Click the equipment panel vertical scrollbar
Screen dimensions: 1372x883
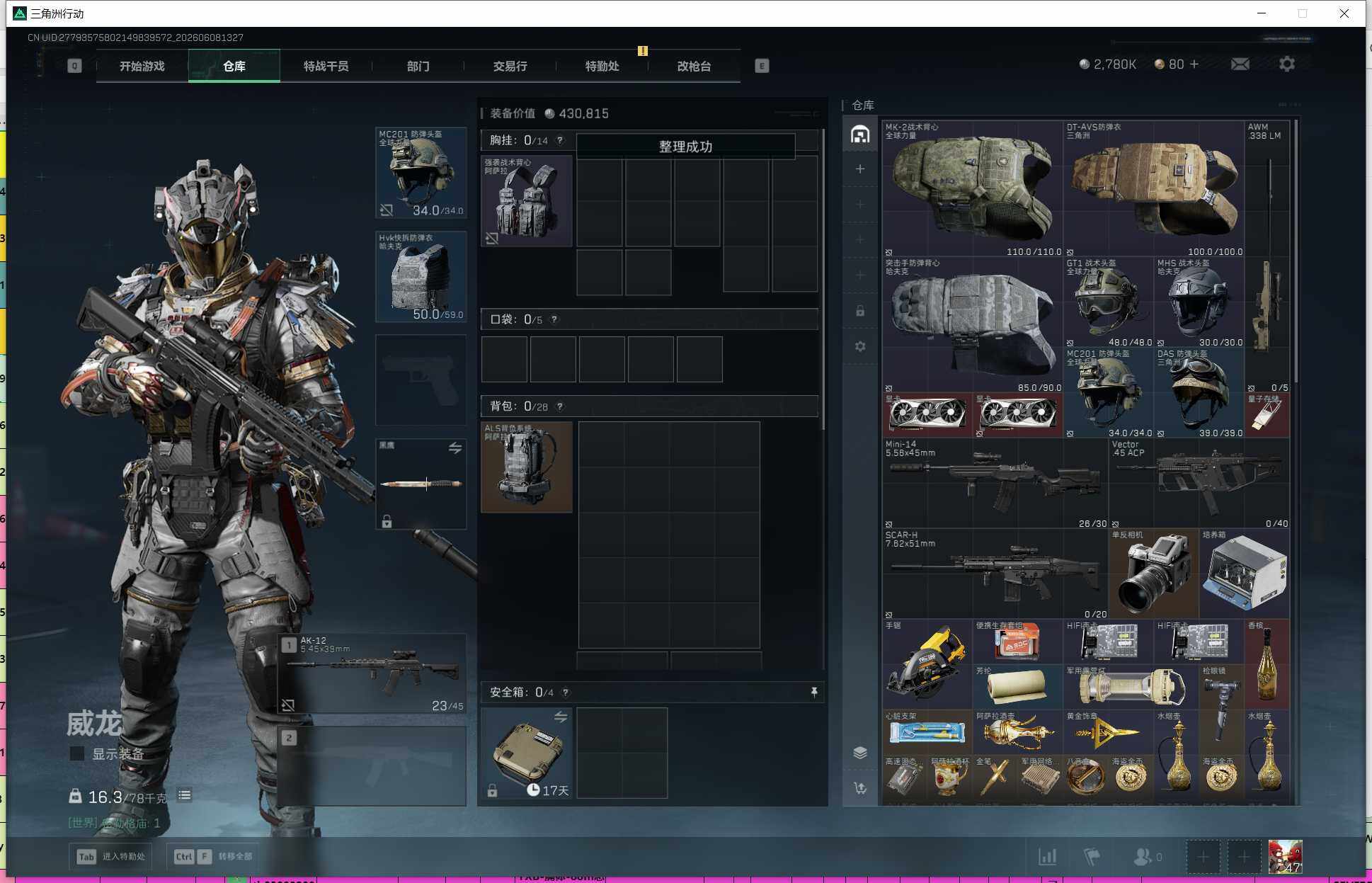click(822, 280)
